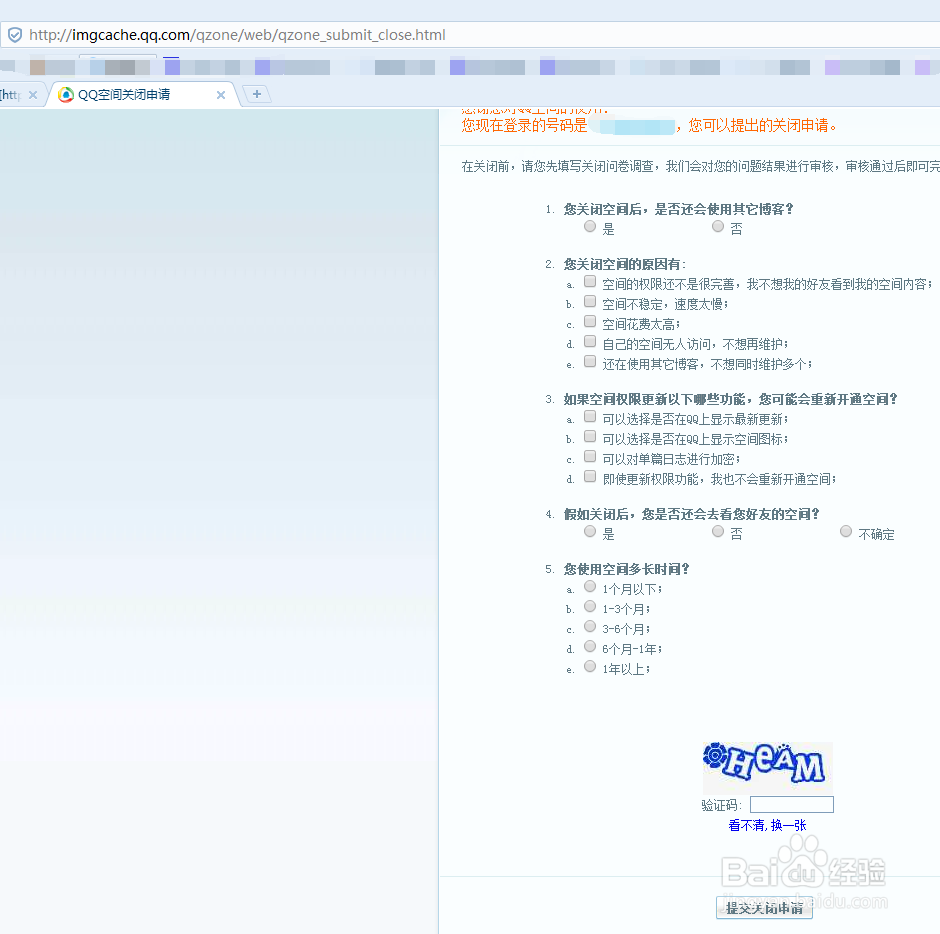
Task: Select 3-6个月 usage duration
Action: point(590,626)
